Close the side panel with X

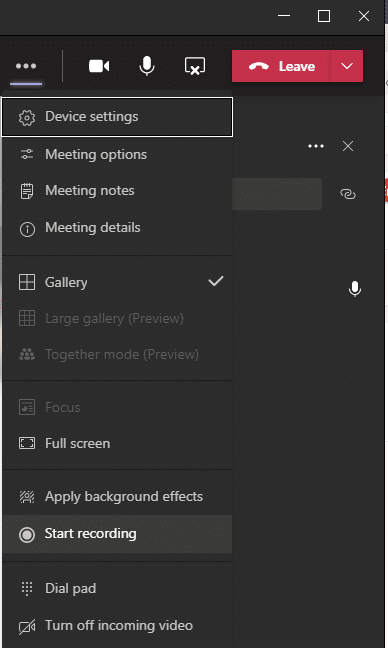coord(348,146)
